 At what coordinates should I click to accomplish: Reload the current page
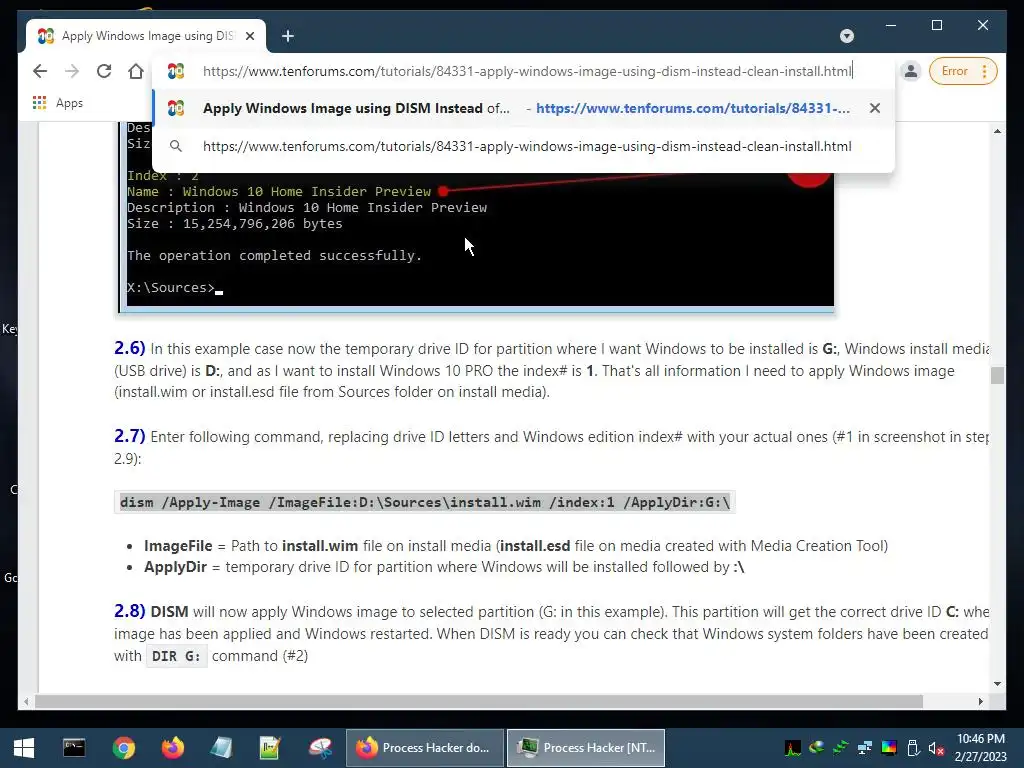(104, 71)
